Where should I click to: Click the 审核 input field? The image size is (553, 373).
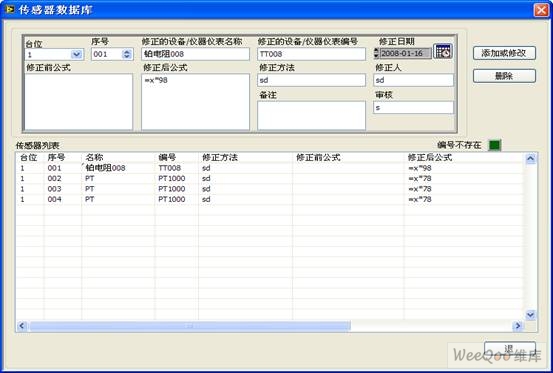(413, 108)
